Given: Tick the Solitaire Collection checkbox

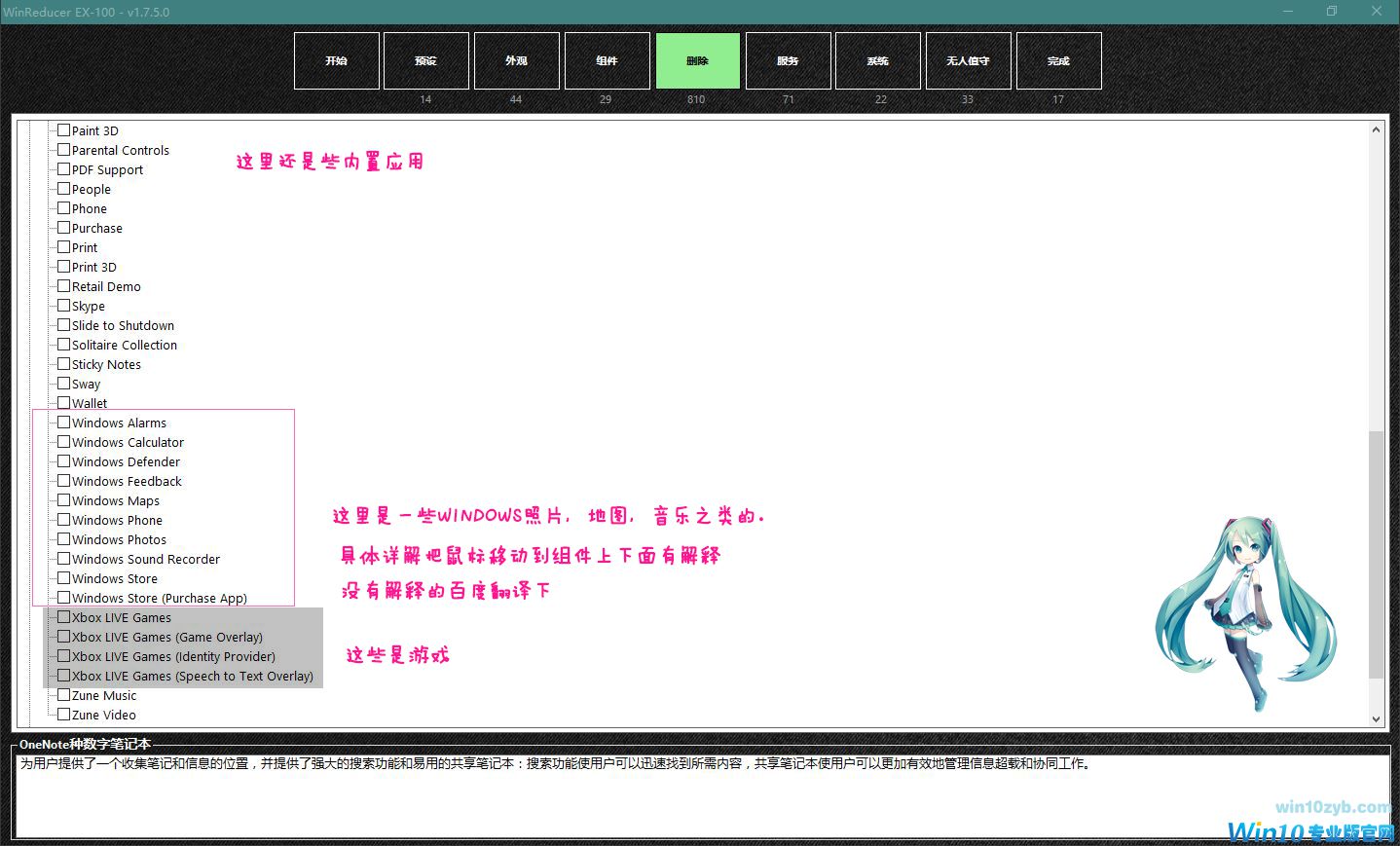Looking at the screenshot, I should (63, 344).
